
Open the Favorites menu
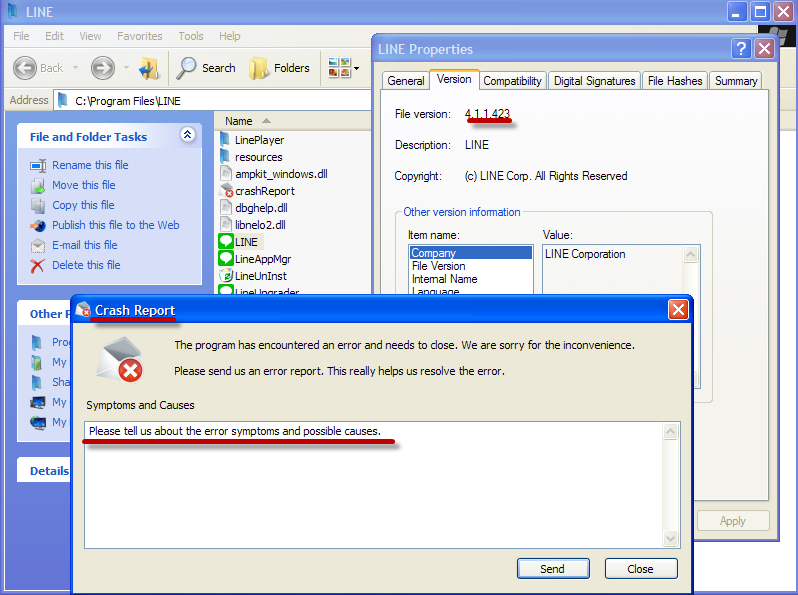click(x=139, y=36)
